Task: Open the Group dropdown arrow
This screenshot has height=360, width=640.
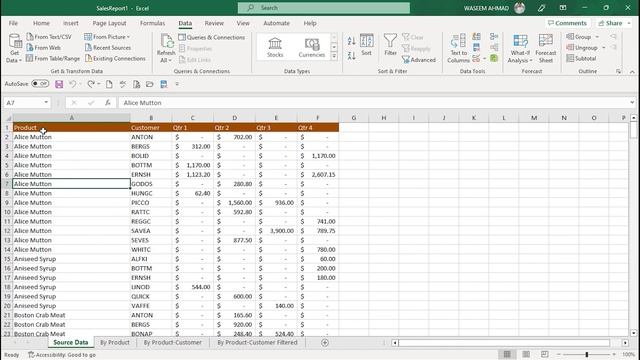Action: (597, 37)
